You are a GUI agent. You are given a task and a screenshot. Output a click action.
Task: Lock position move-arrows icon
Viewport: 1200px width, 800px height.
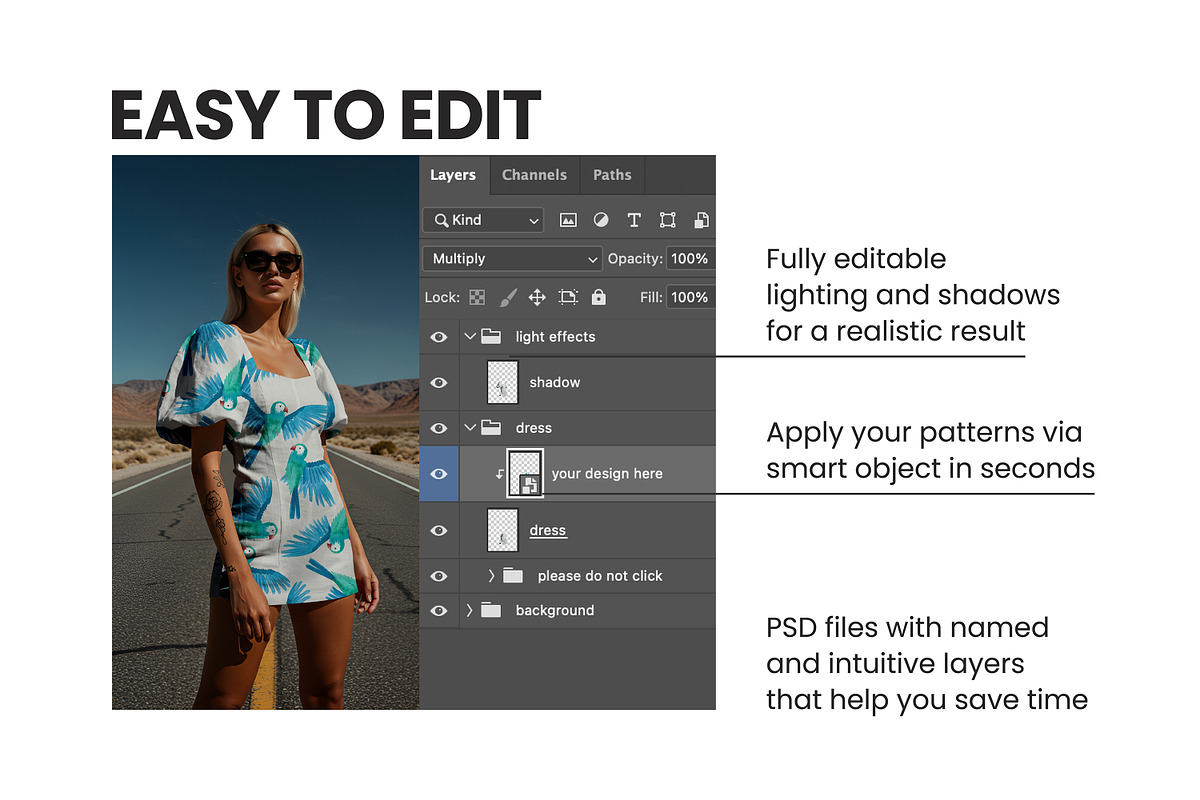pos(537,297)
